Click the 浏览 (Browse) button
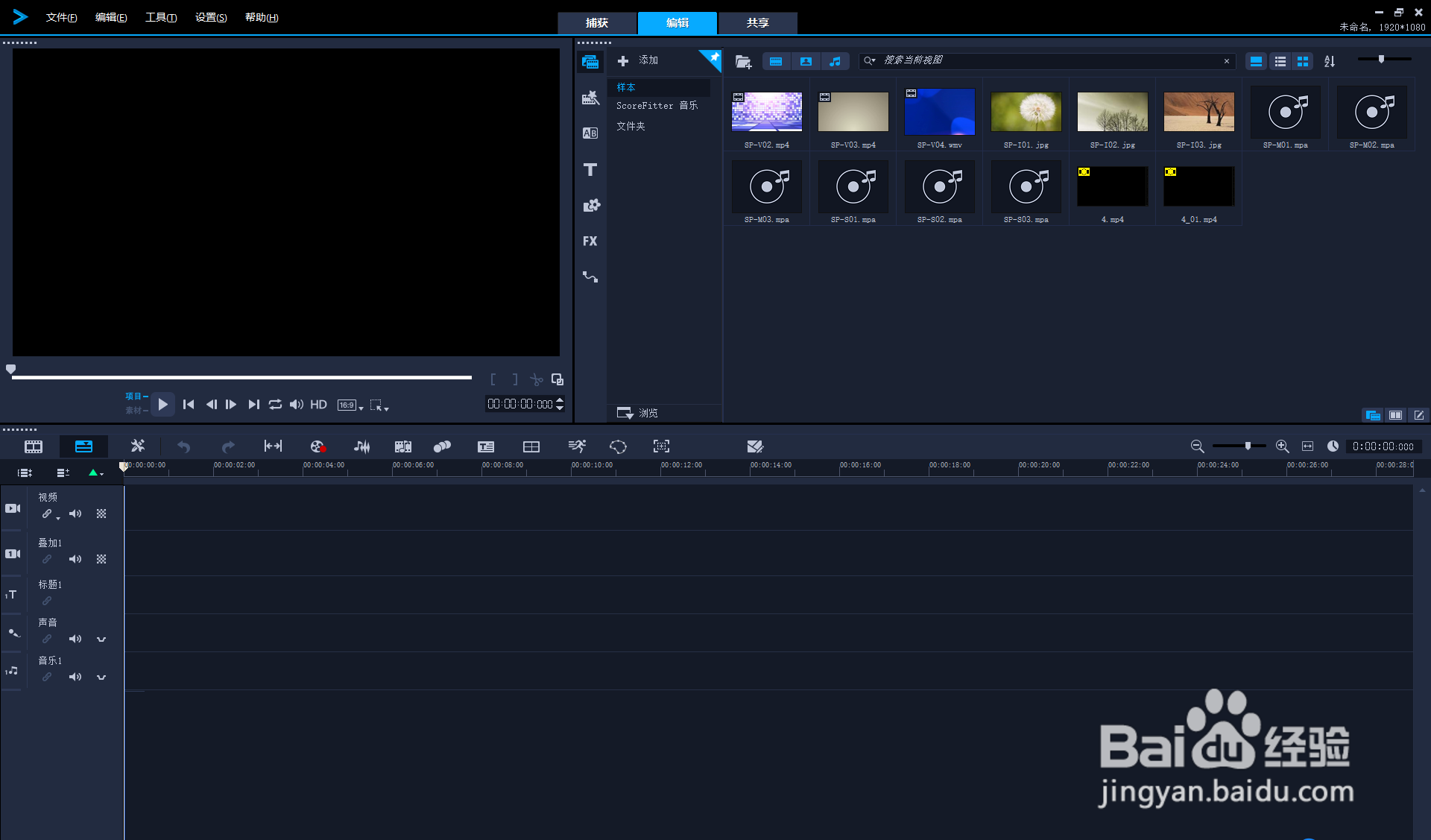Viewport: 1431px width, 840px height. [639, 412]
